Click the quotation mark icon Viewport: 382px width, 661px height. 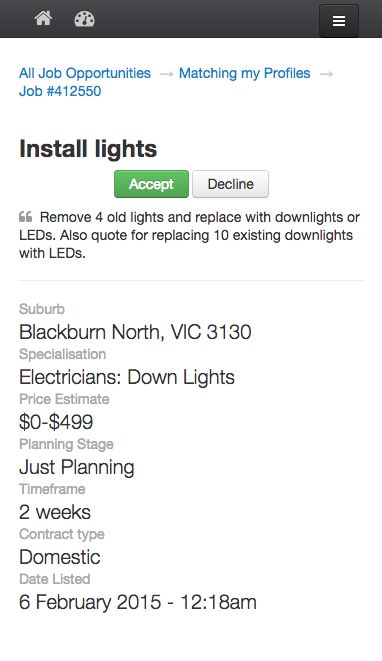coord(26,217)
